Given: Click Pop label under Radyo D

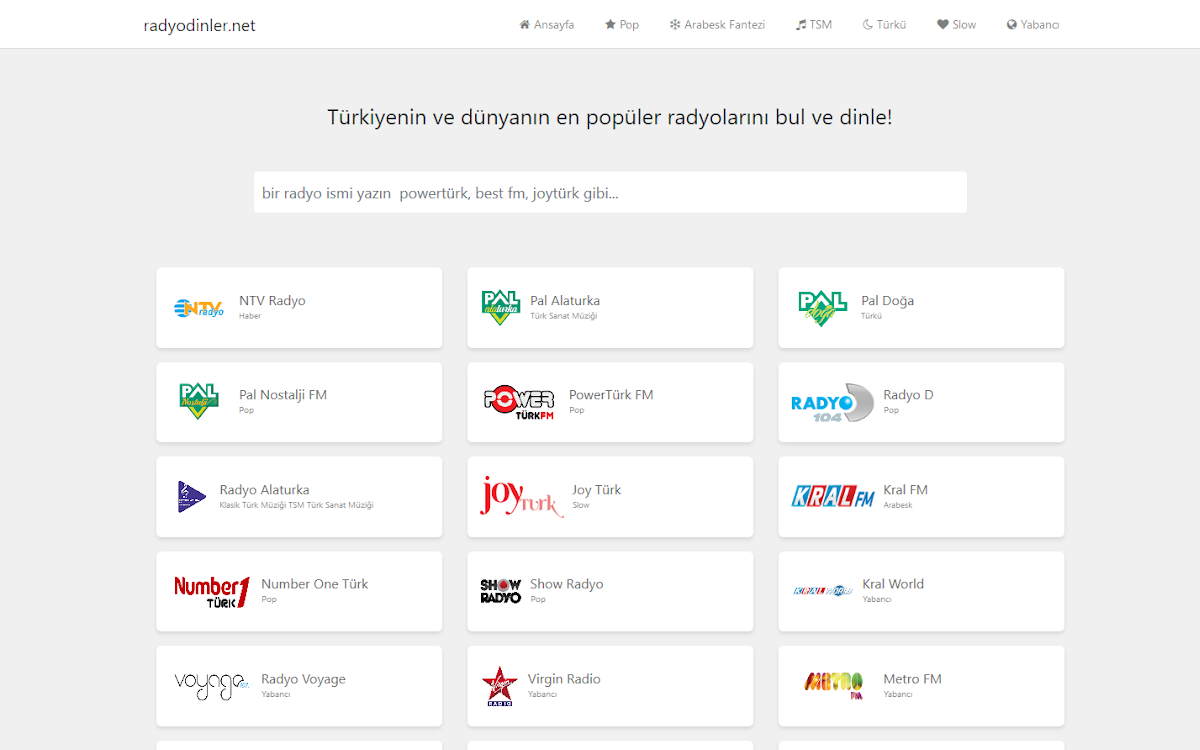Looking at the screenshot, I should [x=891, y=410].
